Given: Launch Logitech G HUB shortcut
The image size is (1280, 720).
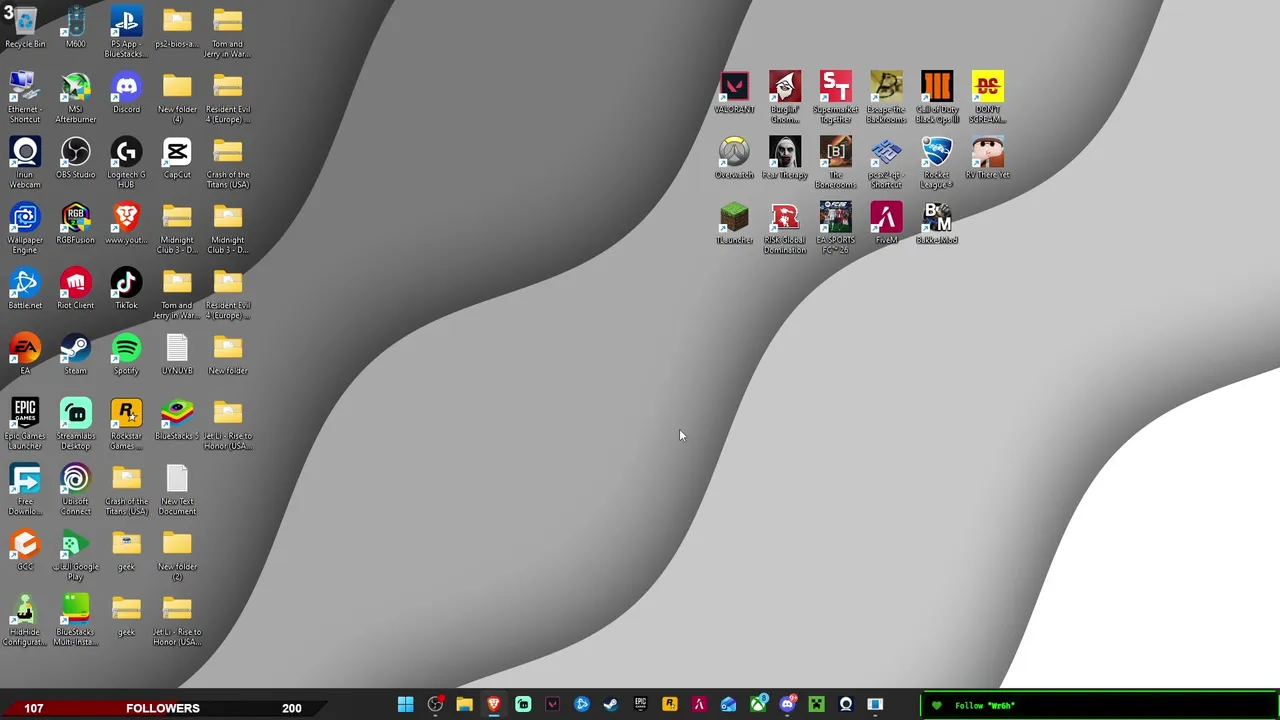Looking at the screenshot, I should click(126, 163).
